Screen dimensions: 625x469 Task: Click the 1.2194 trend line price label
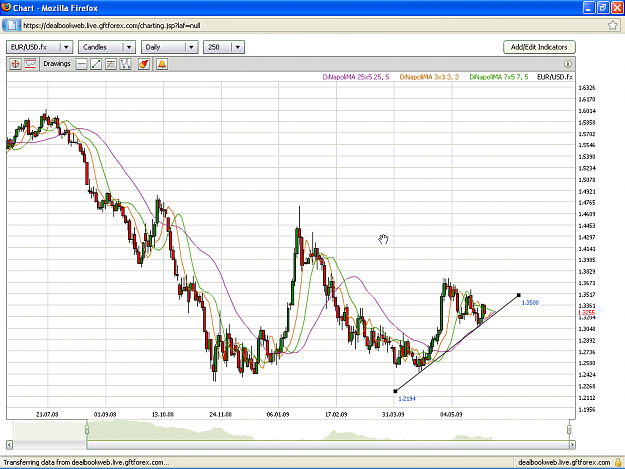coord(407,398)
